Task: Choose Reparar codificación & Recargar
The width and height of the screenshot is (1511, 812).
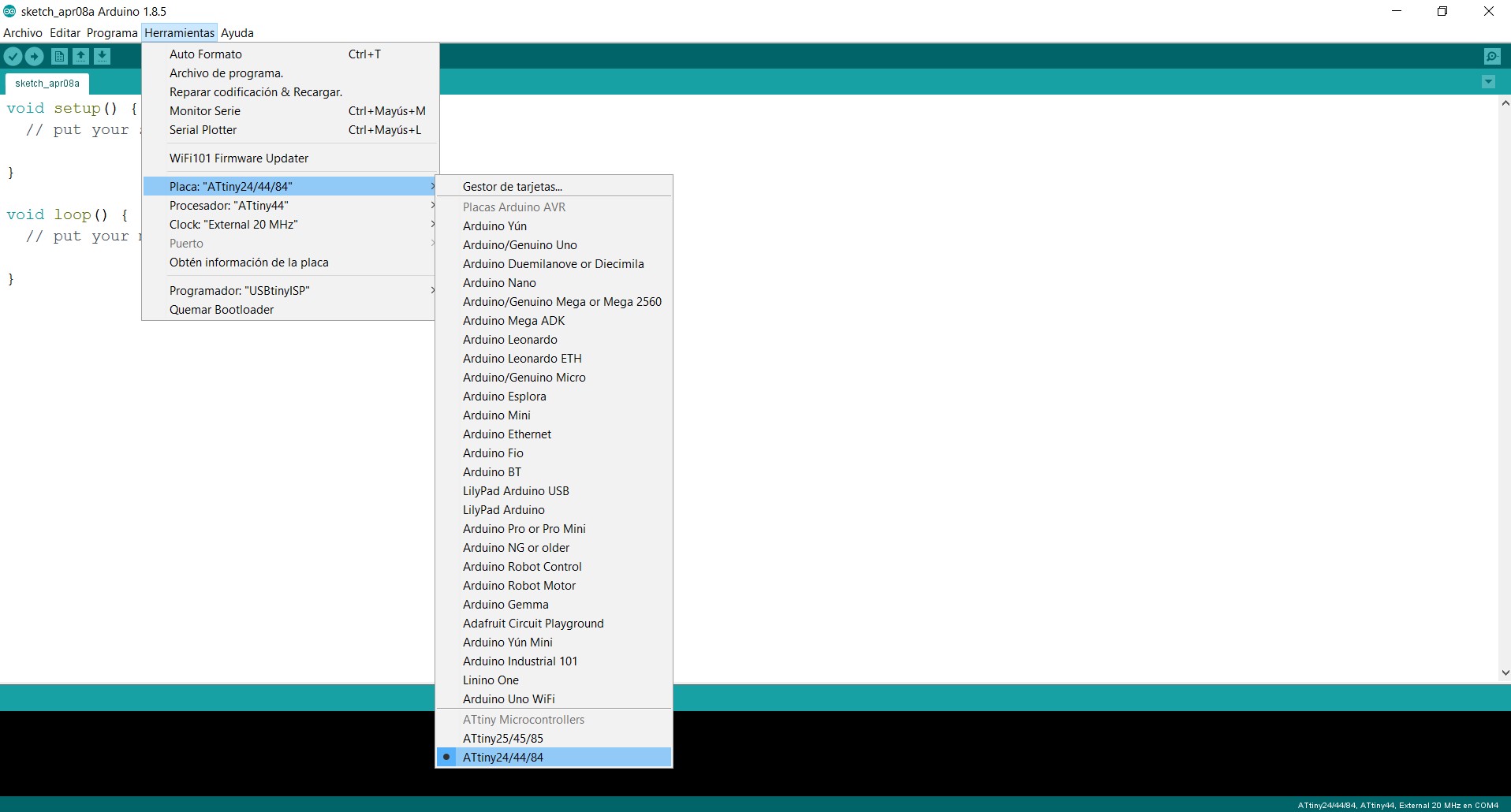Action: tap(290, 92)
